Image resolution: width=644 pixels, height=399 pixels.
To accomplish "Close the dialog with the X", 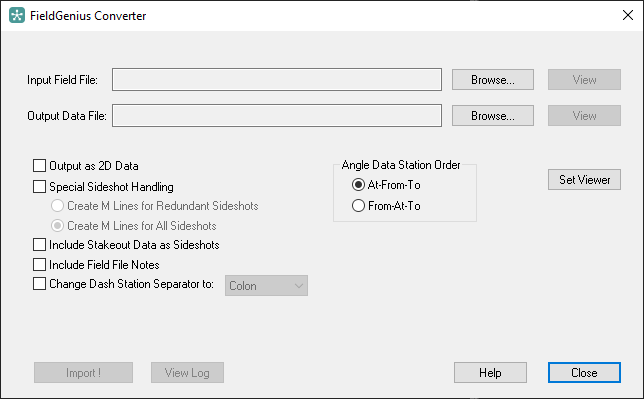I will [628, 15].
